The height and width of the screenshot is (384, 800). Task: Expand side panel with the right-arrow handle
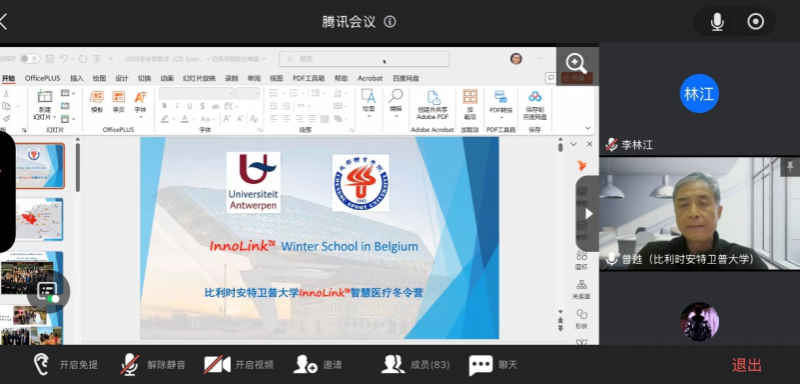[588, 213]
